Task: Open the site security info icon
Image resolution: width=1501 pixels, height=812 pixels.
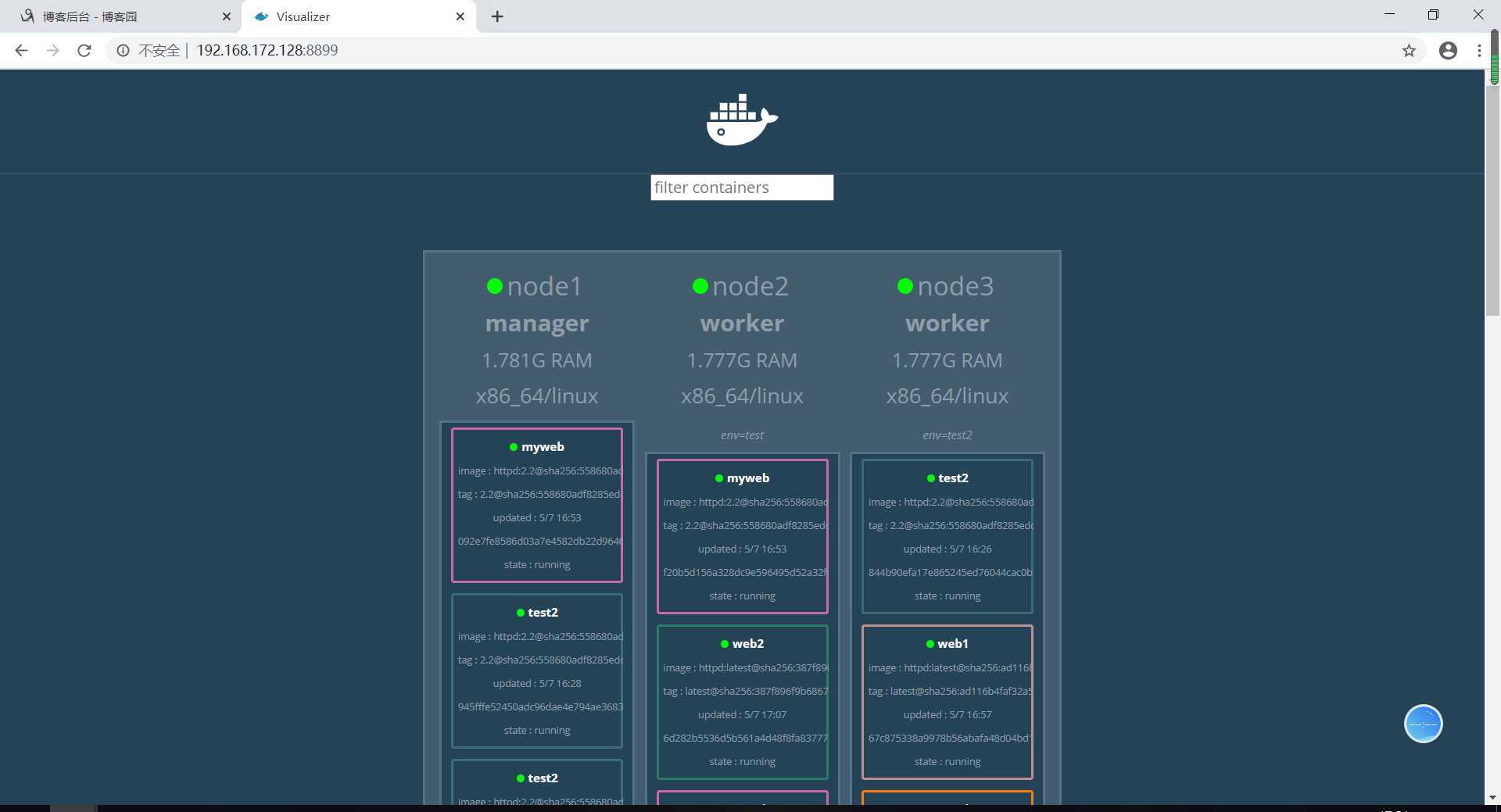Action: click(x=123, y=50)
